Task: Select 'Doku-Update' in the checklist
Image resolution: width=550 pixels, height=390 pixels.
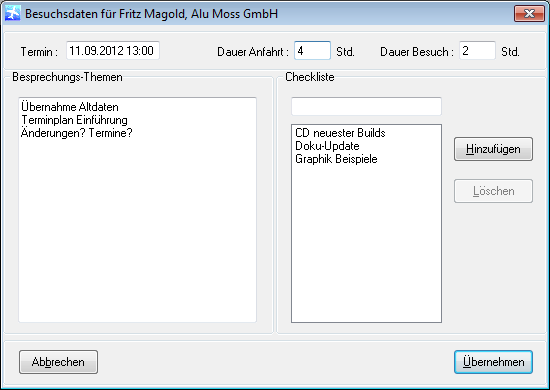Action: pos(327,146)
